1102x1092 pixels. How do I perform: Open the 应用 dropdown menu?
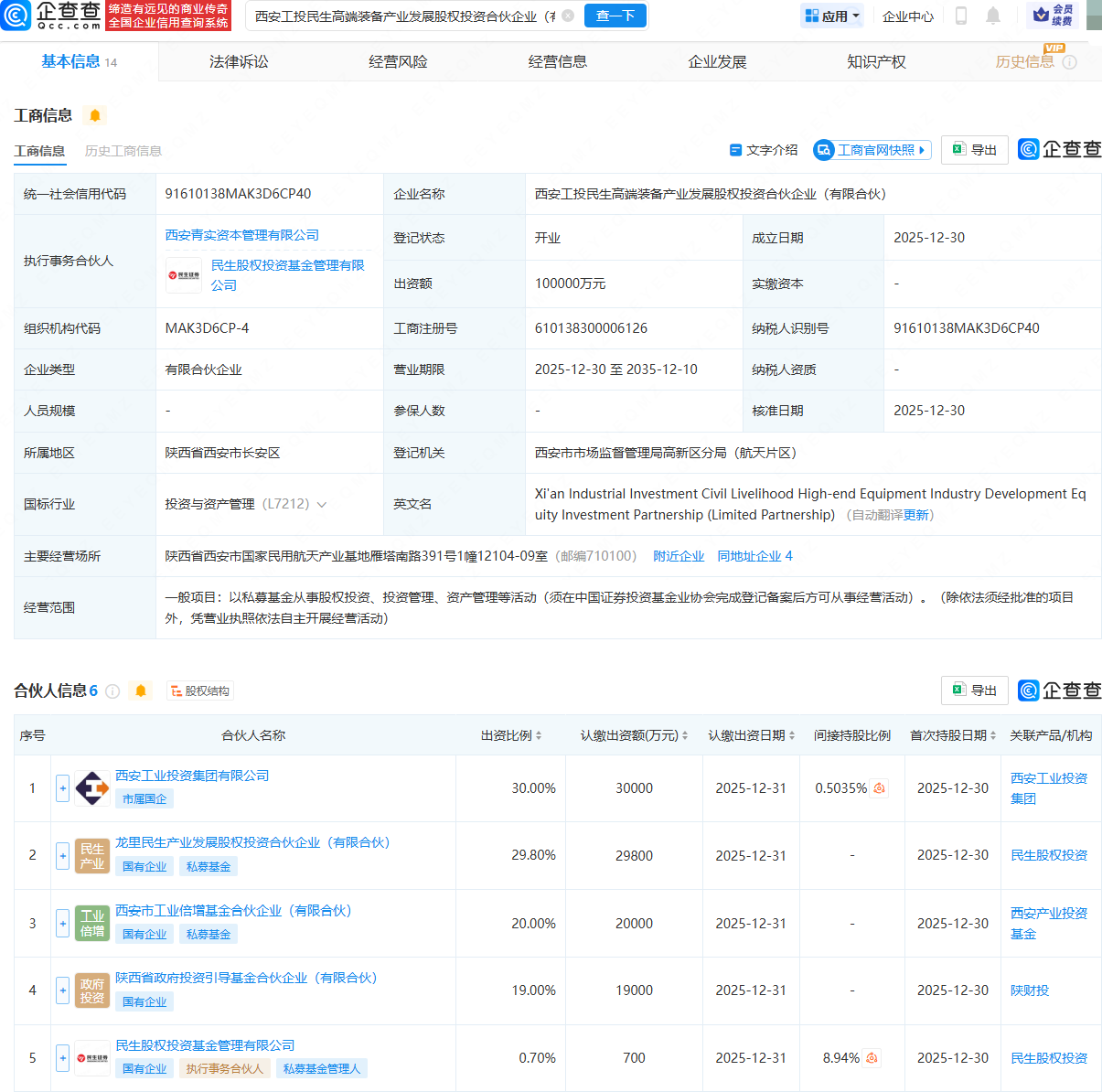pos(832,16)
